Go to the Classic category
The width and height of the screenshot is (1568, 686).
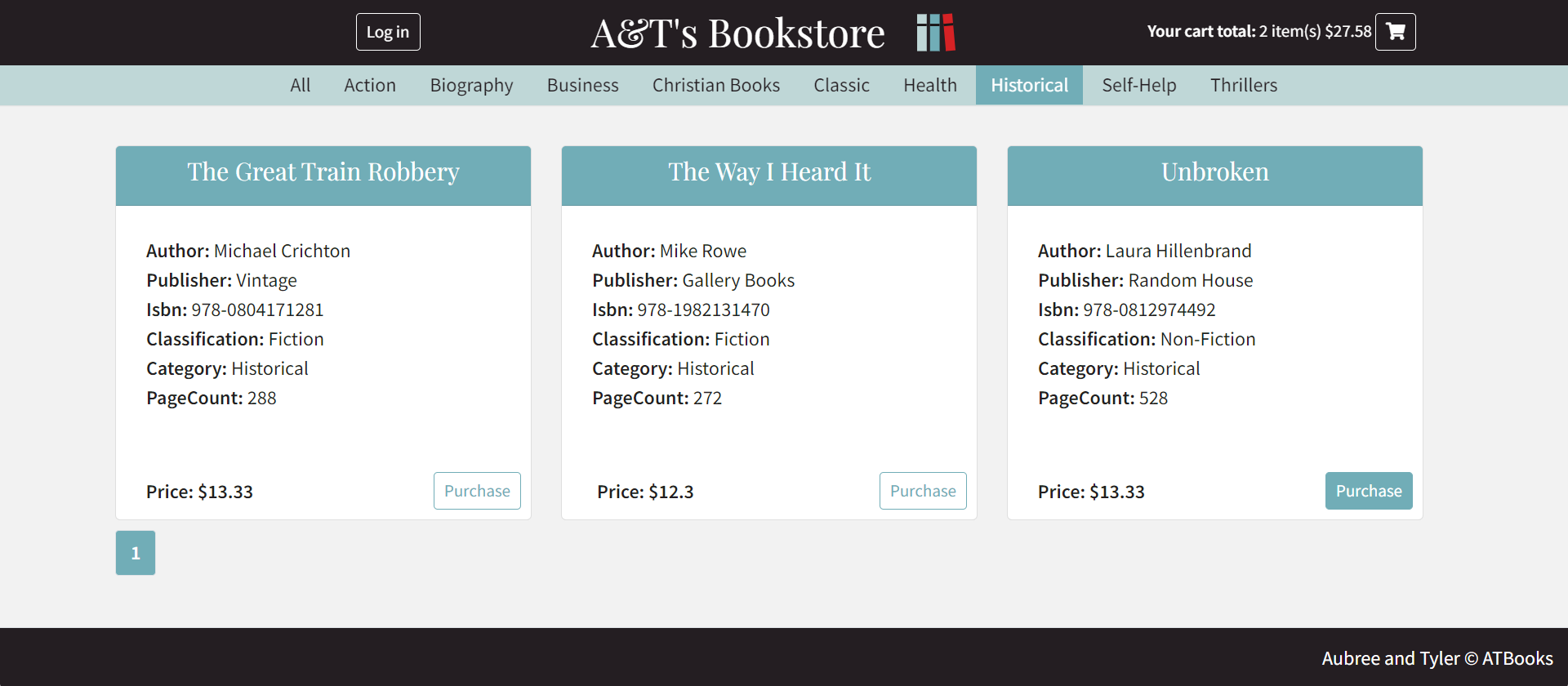841,85
